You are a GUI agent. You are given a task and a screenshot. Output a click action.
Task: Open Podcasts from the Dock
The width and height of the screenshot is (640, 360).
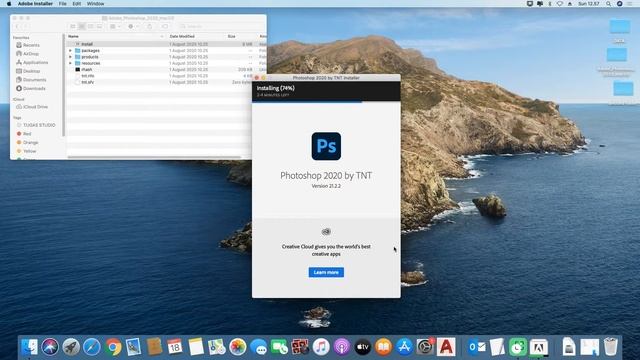tap(342, 347)
